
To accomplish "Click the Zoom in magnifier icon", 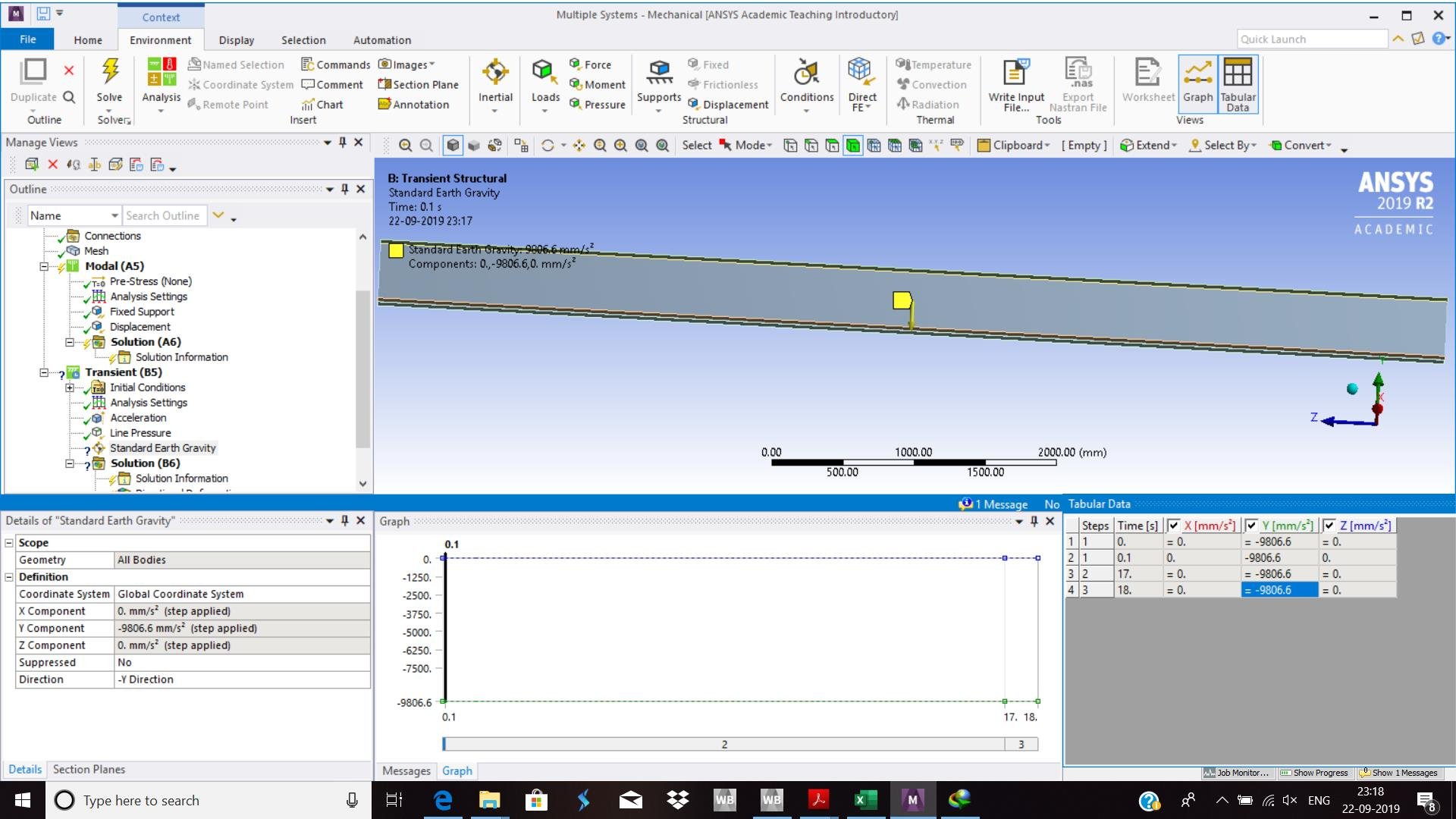I will tap(621, 146).
